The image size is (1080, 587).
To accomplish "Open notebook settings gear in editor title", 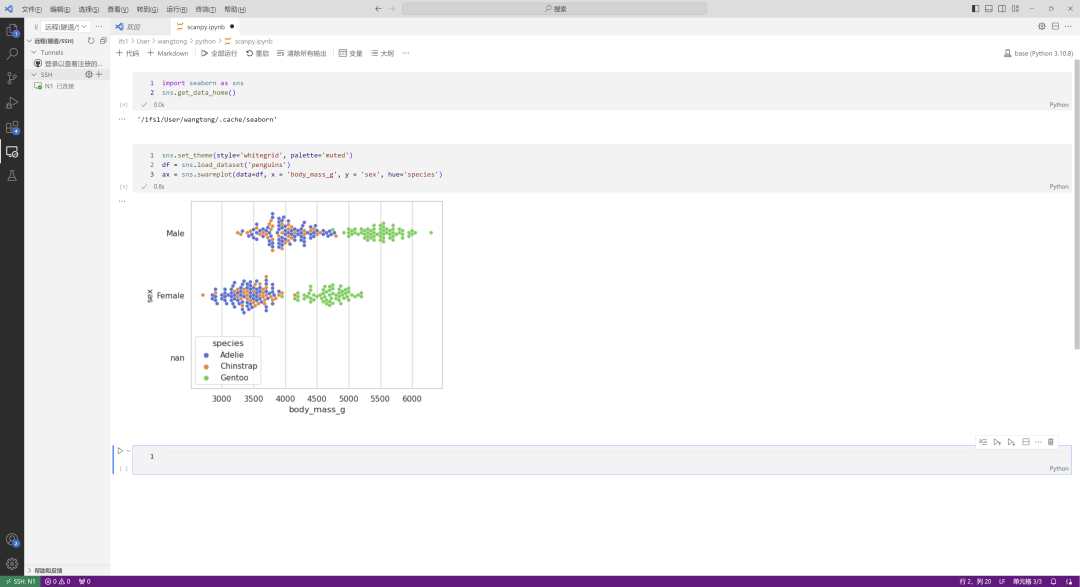I will point(1041,26).
